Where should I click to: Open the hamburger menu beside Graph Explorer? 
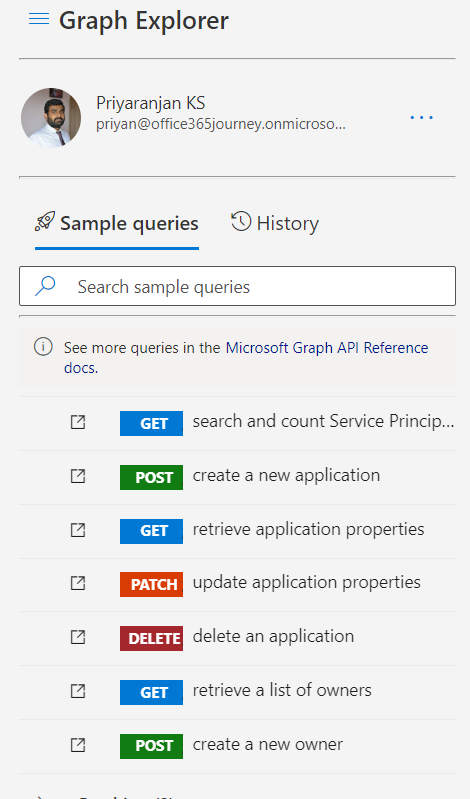39,19
